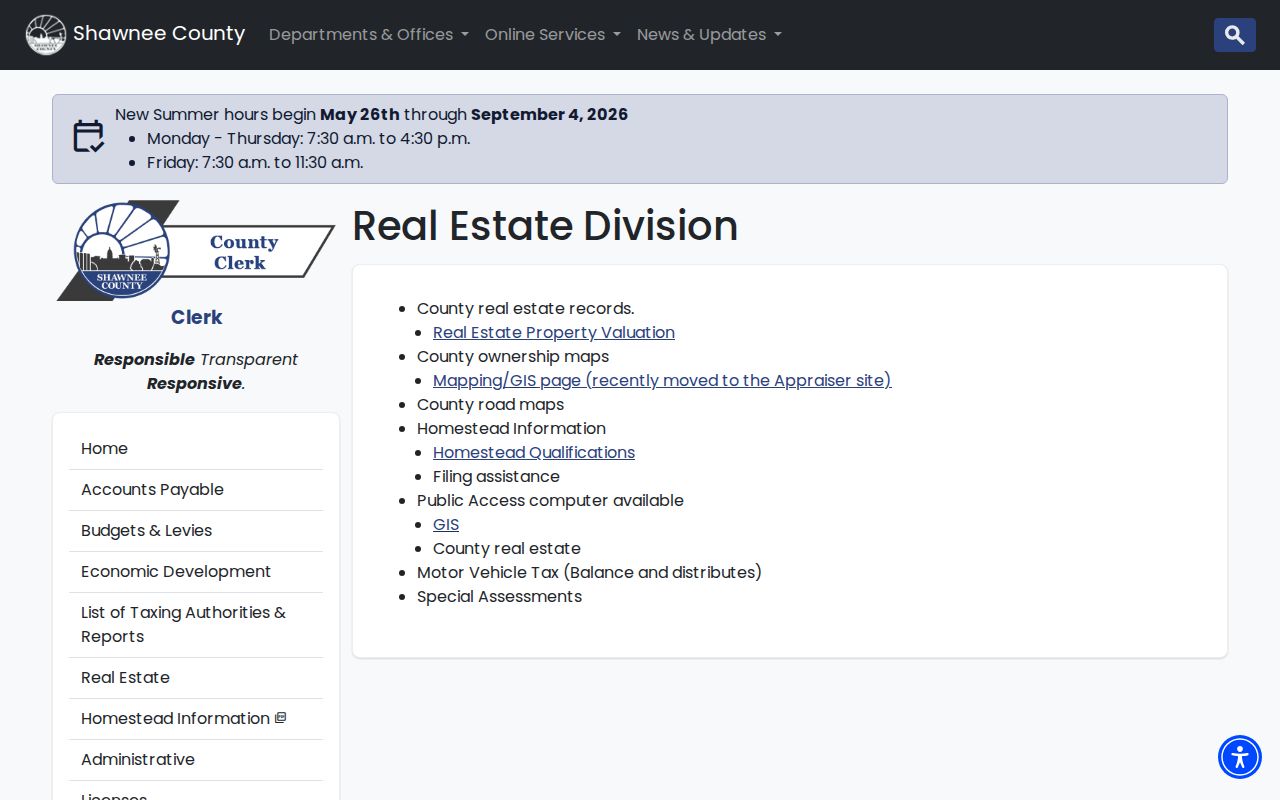
Task: Click 'Public Access computer available' text
Action: point(550,500)
